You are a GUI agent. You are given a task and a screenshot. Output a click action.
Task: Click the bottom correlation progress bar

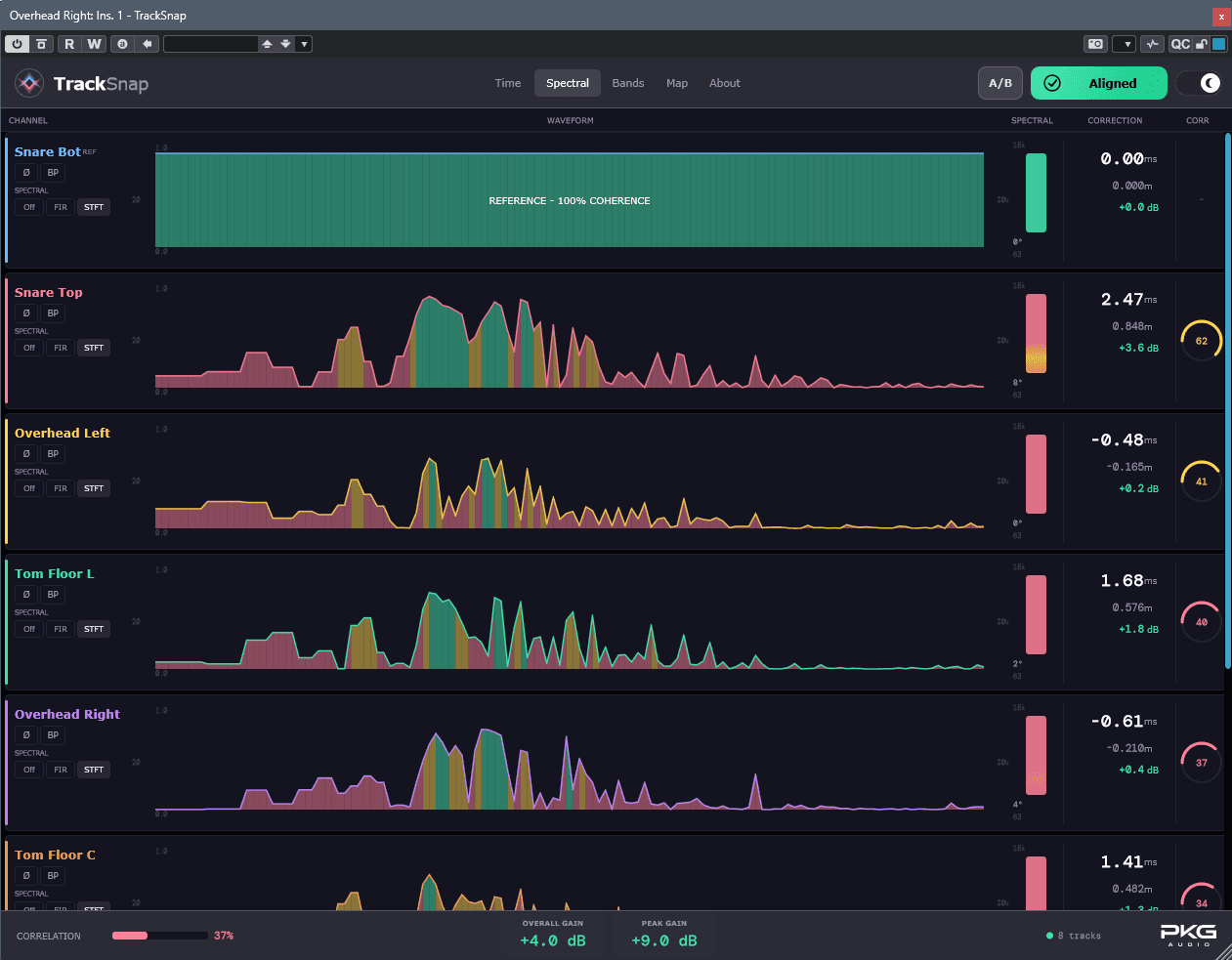pyautogui.click(x=160, y=936)
